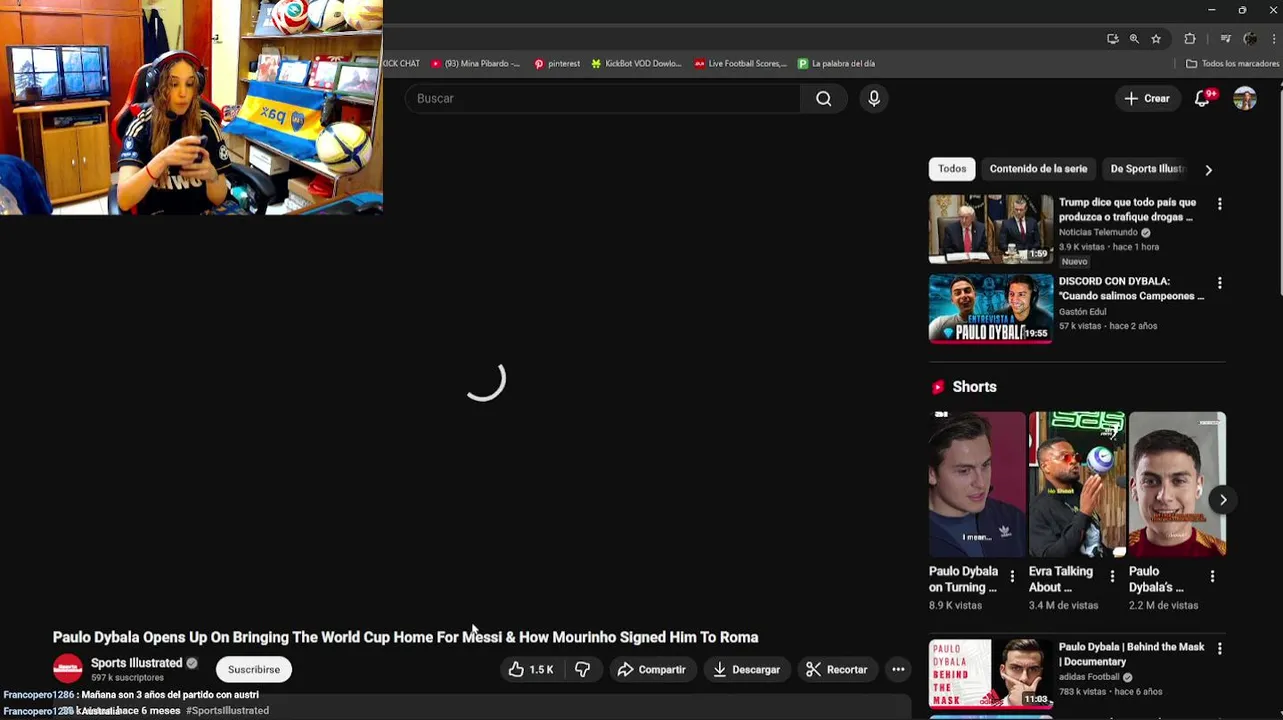Bookmark this page with star icon
Viewport: 1283px width, 720px height.
tap(1156, 39)
